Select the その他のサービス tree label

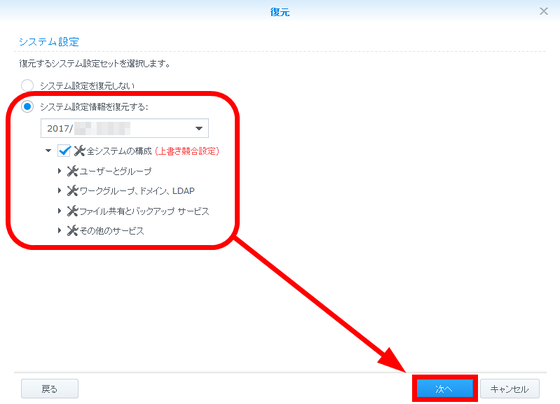(x=111, y=231)
